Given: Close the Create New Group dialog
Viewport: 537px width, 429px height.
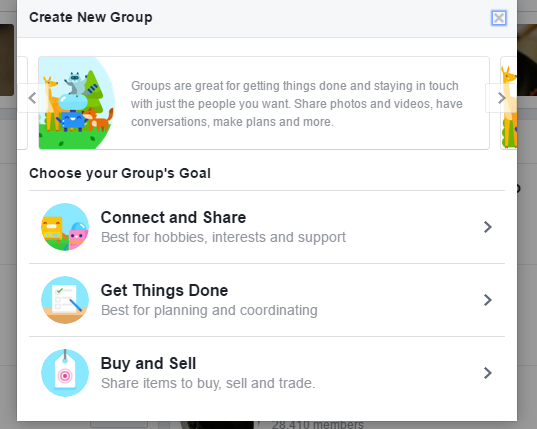Looking at the screenshot, I should click(499, 18).
